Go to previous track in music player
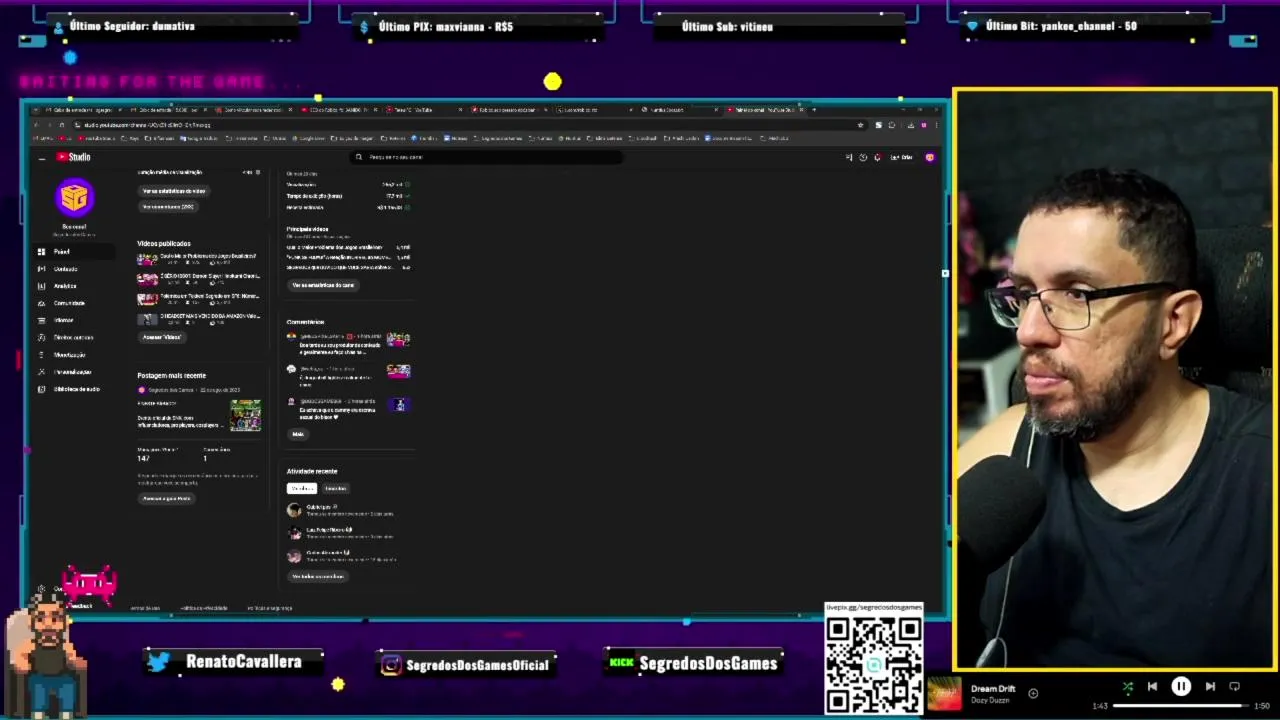The height and width of the screenshot is (720, 1280). click(1152, 687)
